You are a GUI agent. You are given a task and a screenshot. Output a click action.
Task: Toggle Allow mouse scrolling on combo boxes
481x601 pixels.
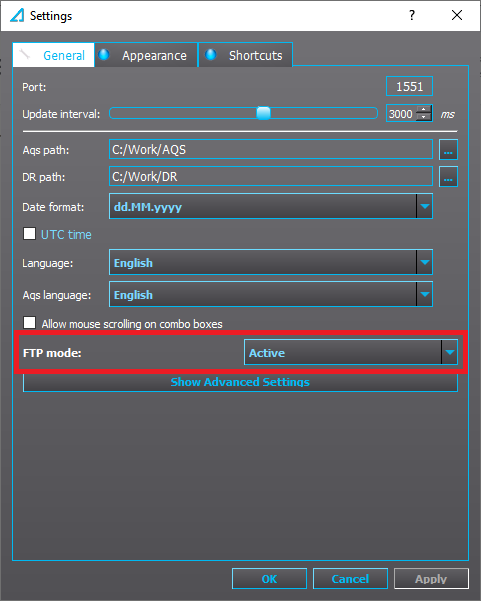30,323
